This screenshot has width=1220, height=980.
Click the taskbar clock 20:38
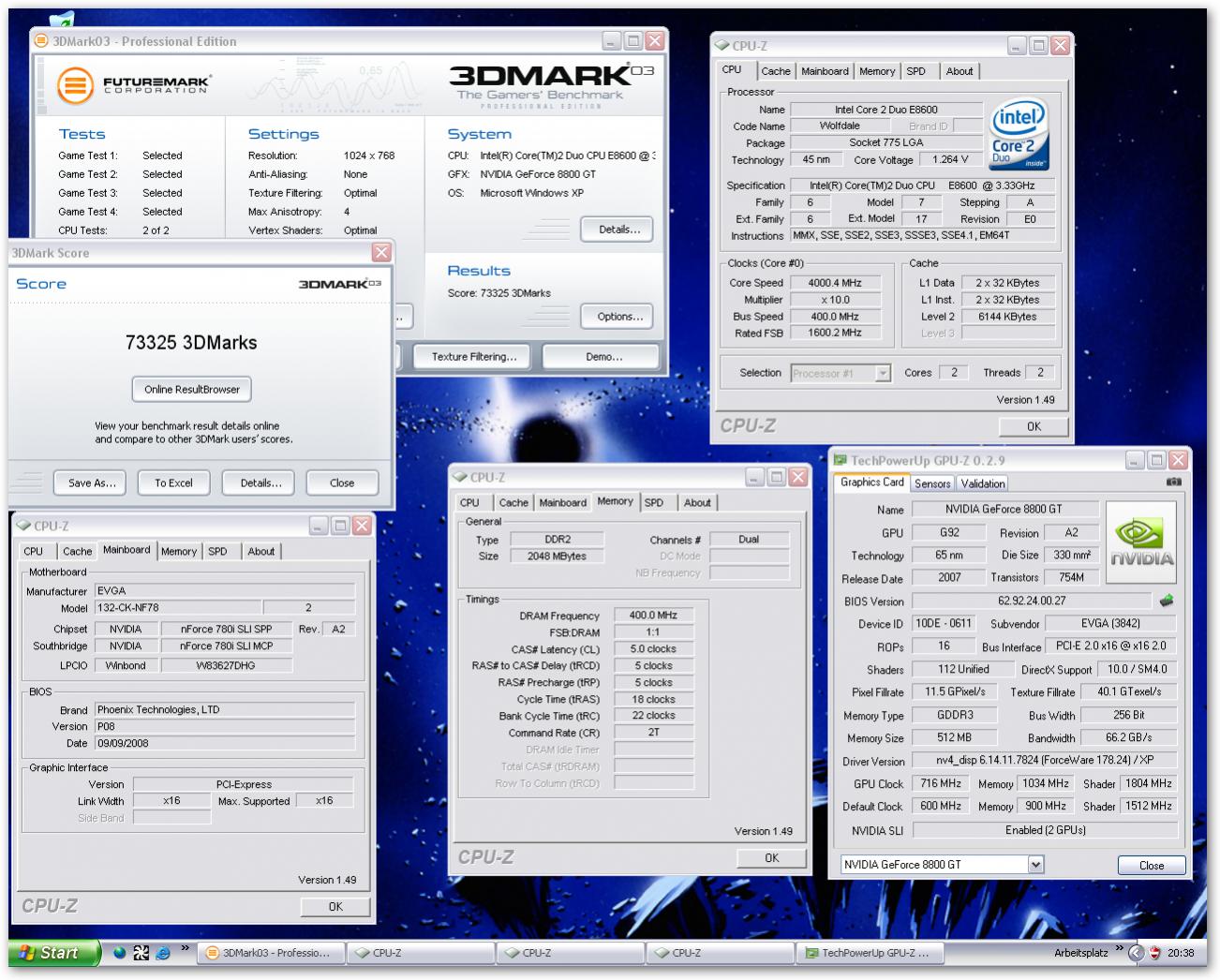(1181, 953)
